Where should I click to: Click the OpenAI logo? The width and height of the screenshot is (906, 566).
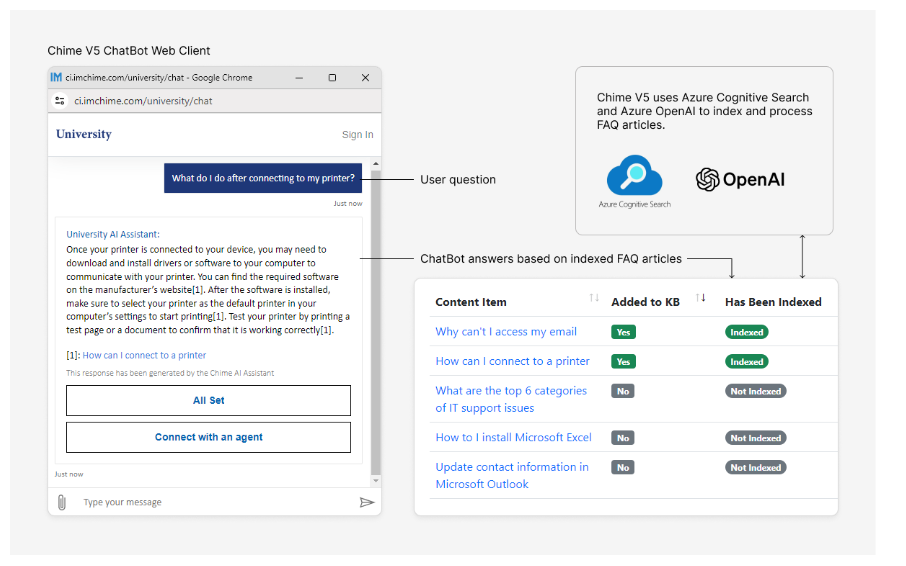740,179
